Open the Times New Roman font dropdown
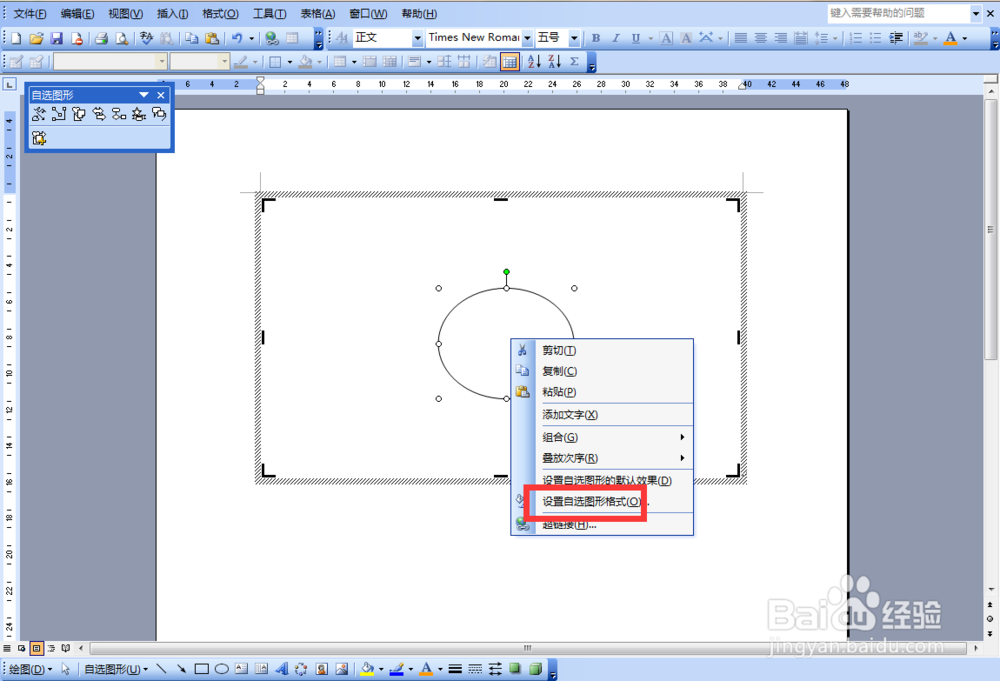The height and width of the screenshot is (681, 1000). pos(527,37)
